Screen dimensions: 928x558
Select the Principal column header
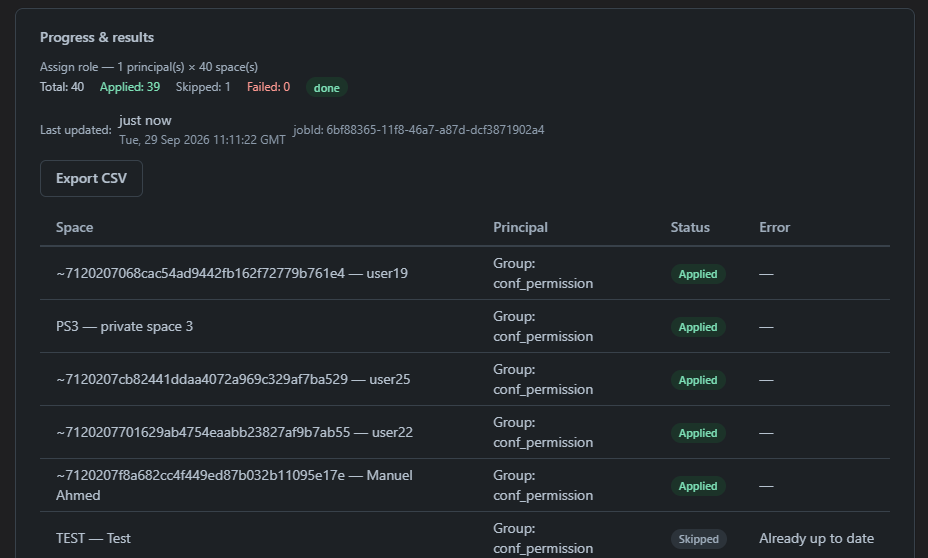520,227
